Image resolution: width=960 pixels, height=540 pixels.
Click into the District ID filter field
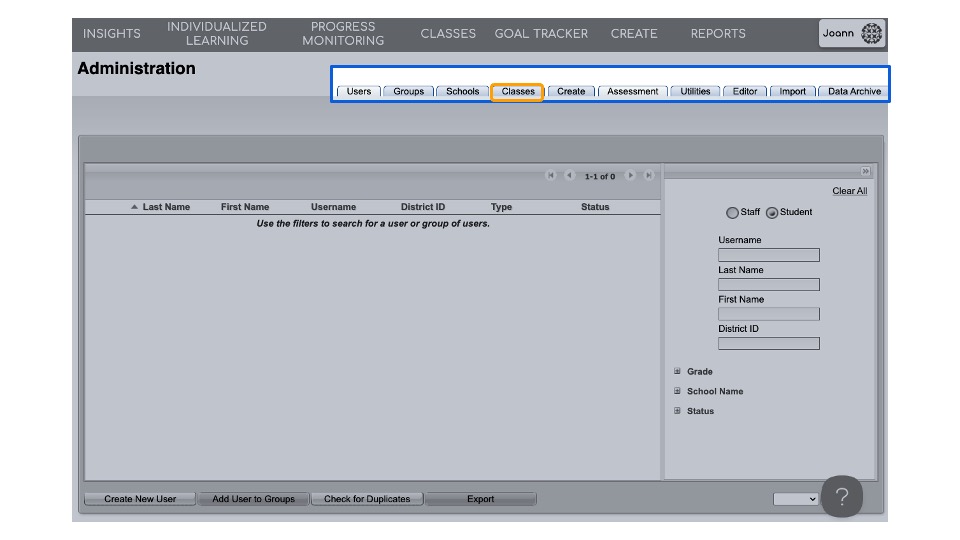click(x=768, y=343)
